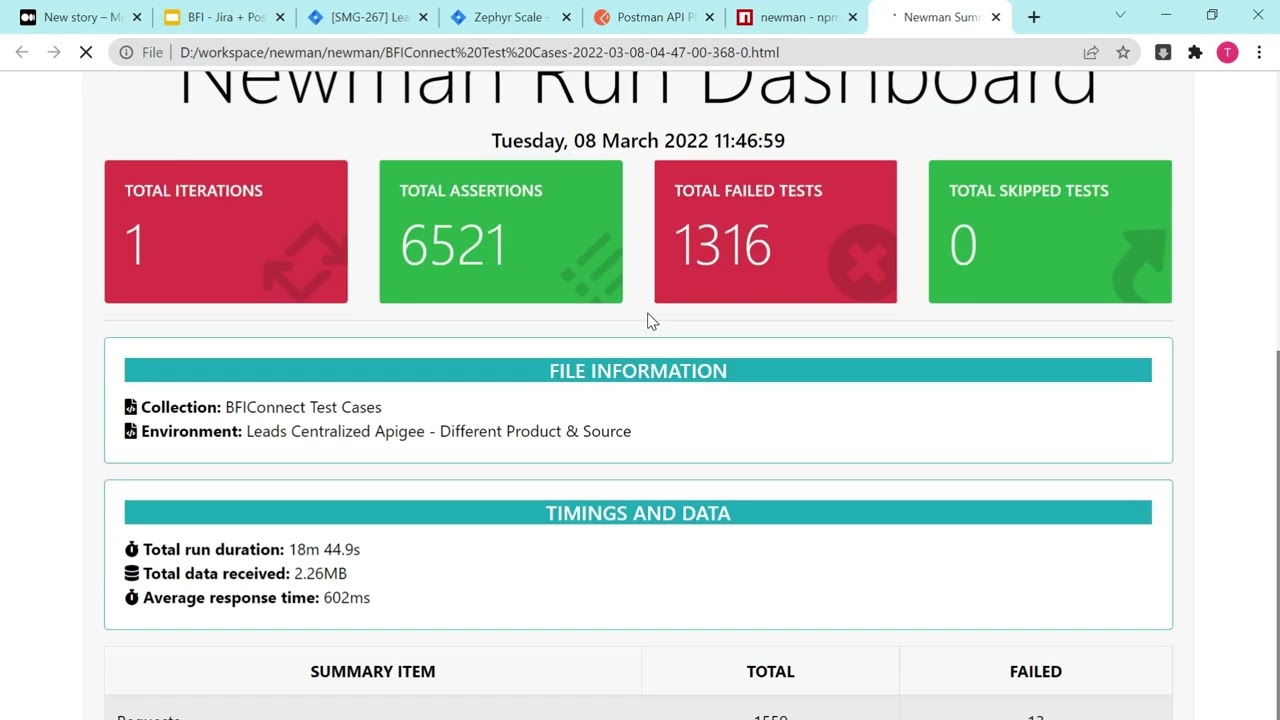This screenshot has height=720, width=1280.
Task: Click the Environment file icon
Action: (x=130, y=431)
